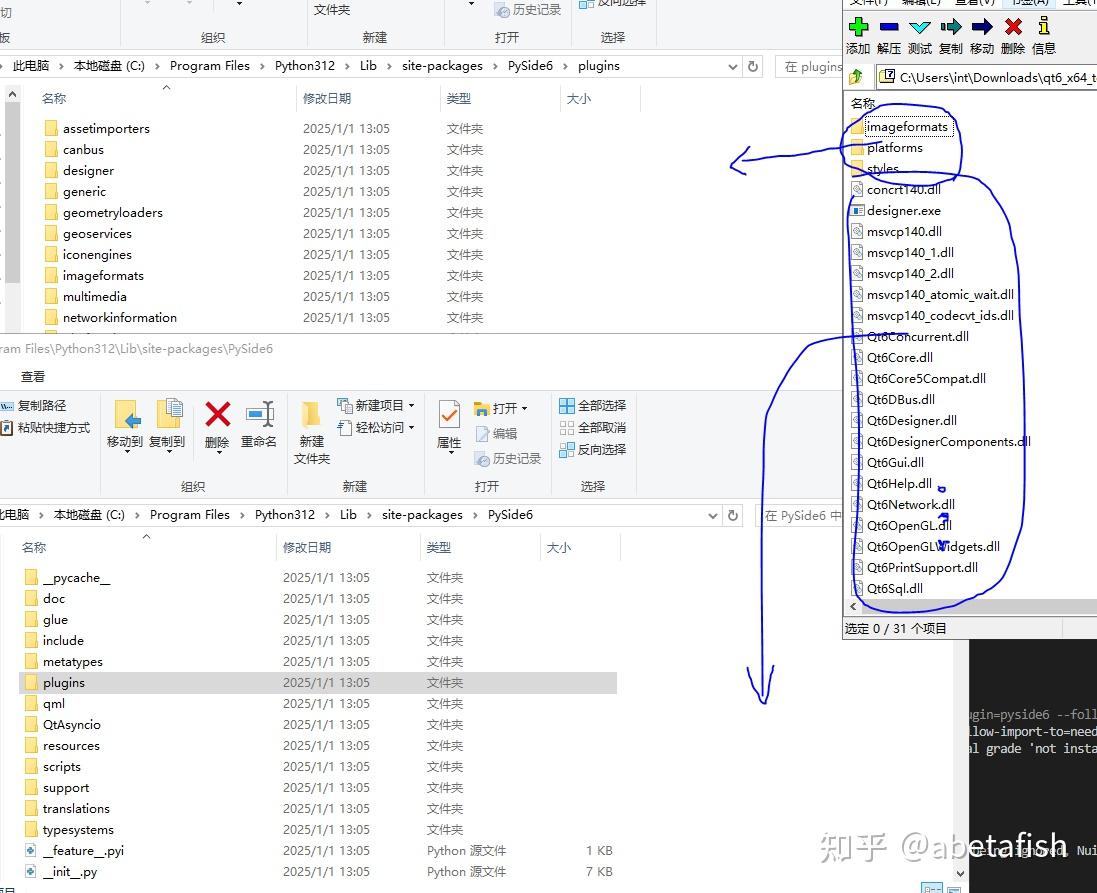Click the up-one-level folder icon in 7-Zip
The height and width of the screenshot is (893, 1097).
point(857,77)
